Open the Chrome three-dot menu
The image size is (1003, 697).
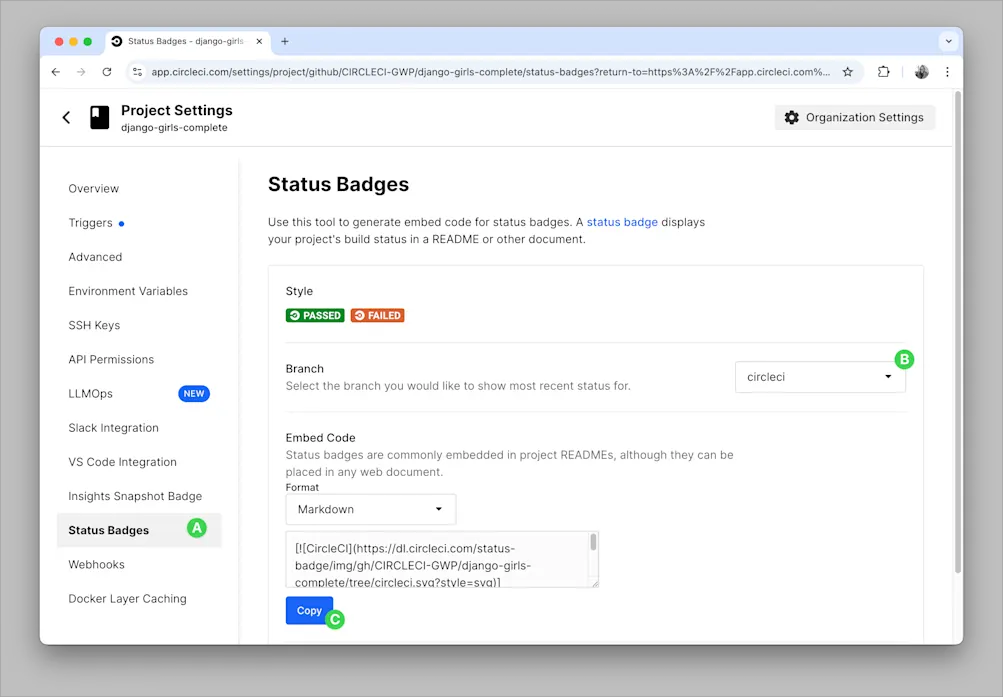(x=947, y=72)
